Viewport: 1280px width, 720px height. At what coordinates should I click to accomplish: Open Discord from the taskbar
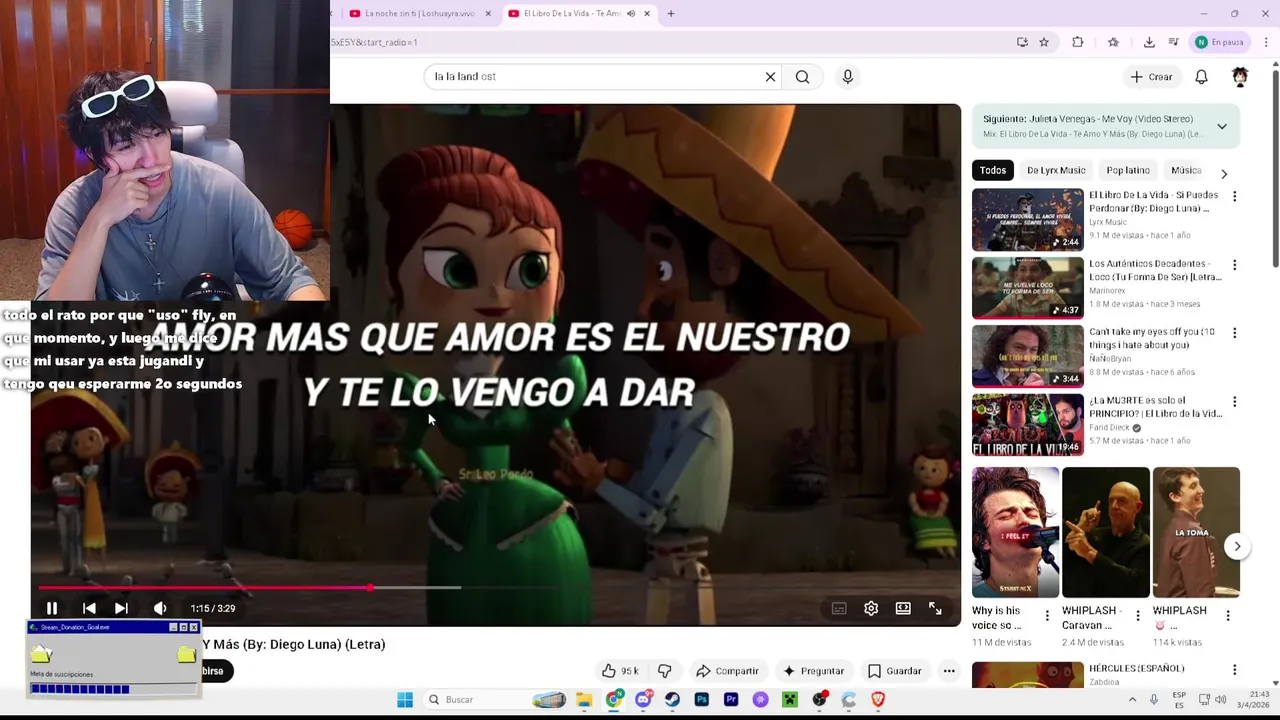tap(643, 700)
